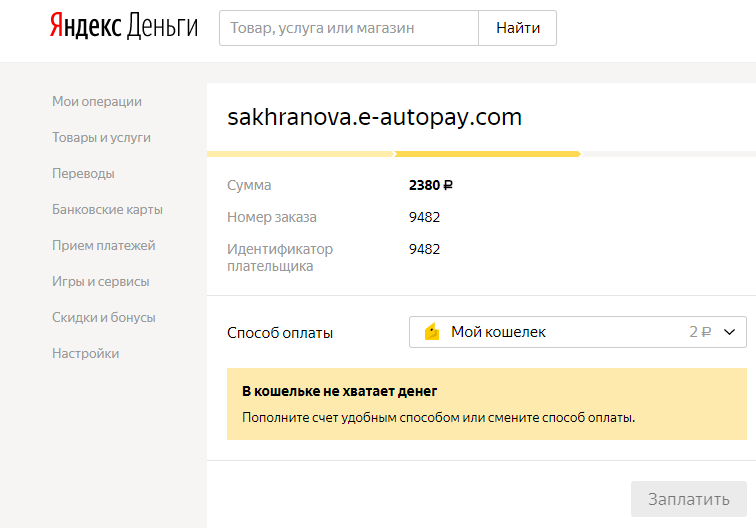The height and width of the screenshot is (528, 756).
Task: Select Банковские карты menu item
Action: [x=107, y=209]
